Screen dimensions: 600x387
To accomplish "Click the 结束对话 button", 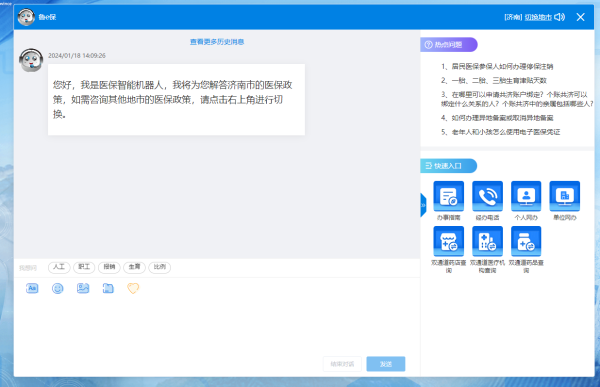I will pyautogui.click(x=342, y=364).
